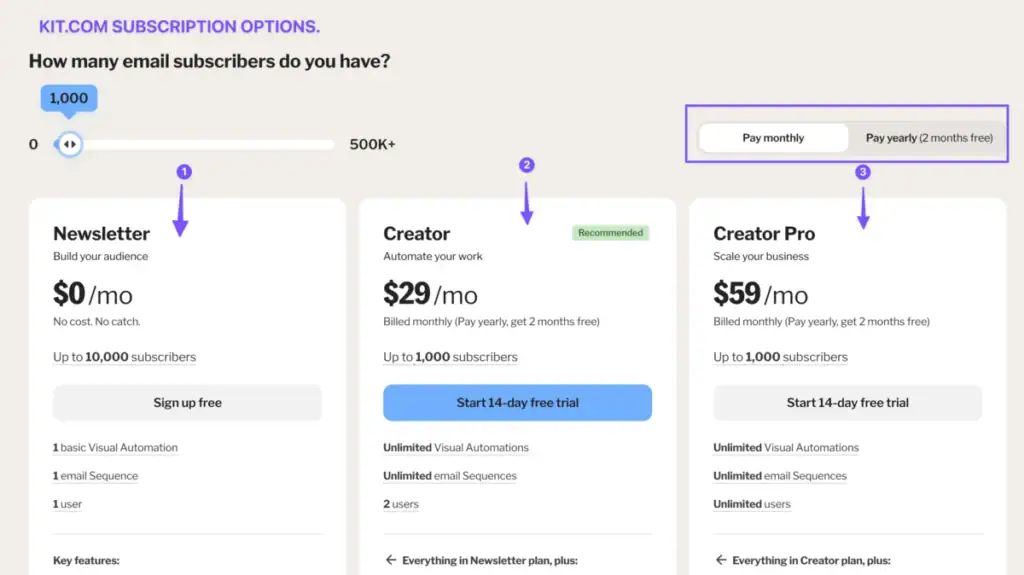Screen dimensions: 1024x575
Task: Click '2 users' feature in Creator
Action: pos(401,504)
